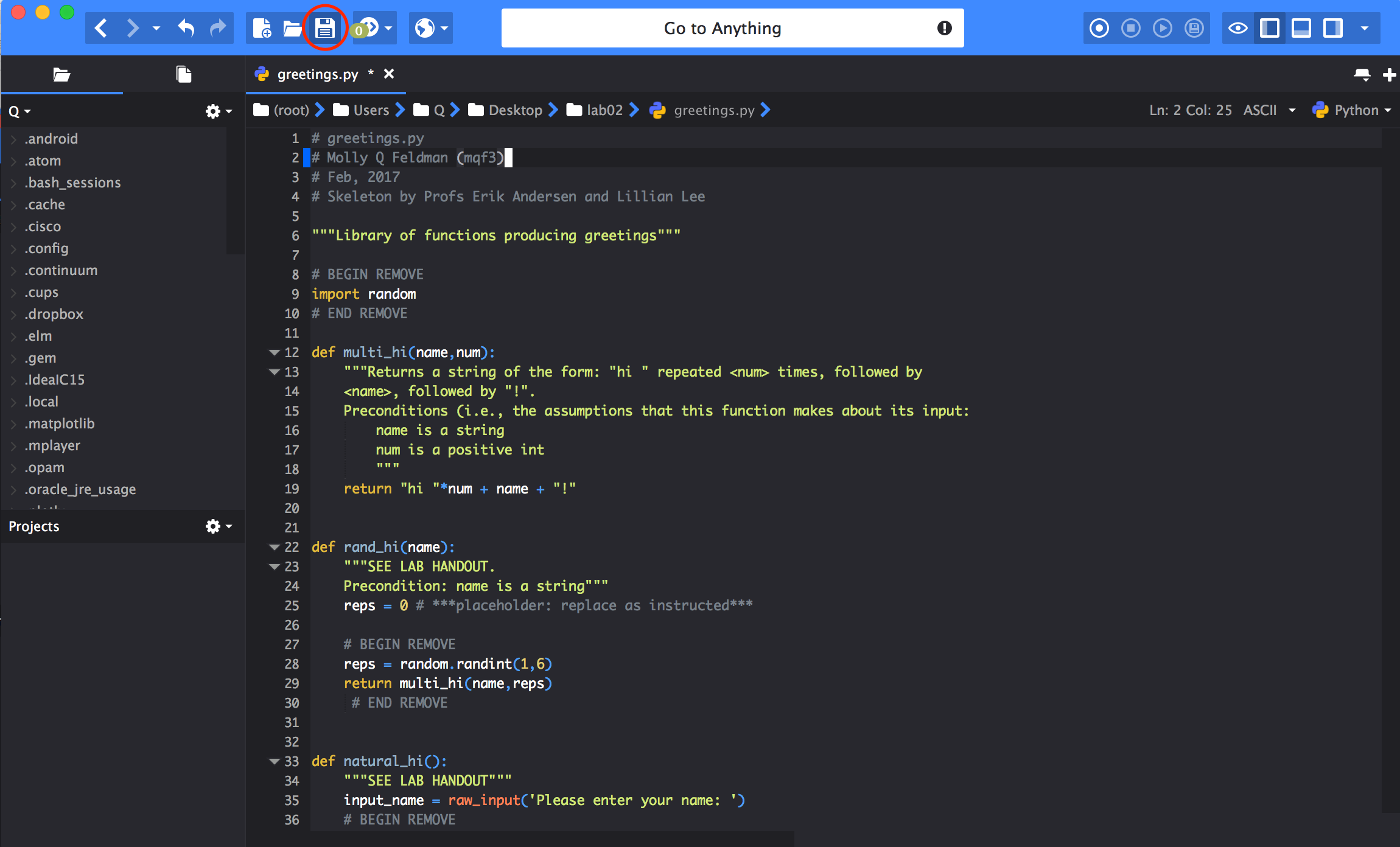Screen dimensions: 1400x847
Task: Click the globe browser preview icon
Action: pos(425,28)
